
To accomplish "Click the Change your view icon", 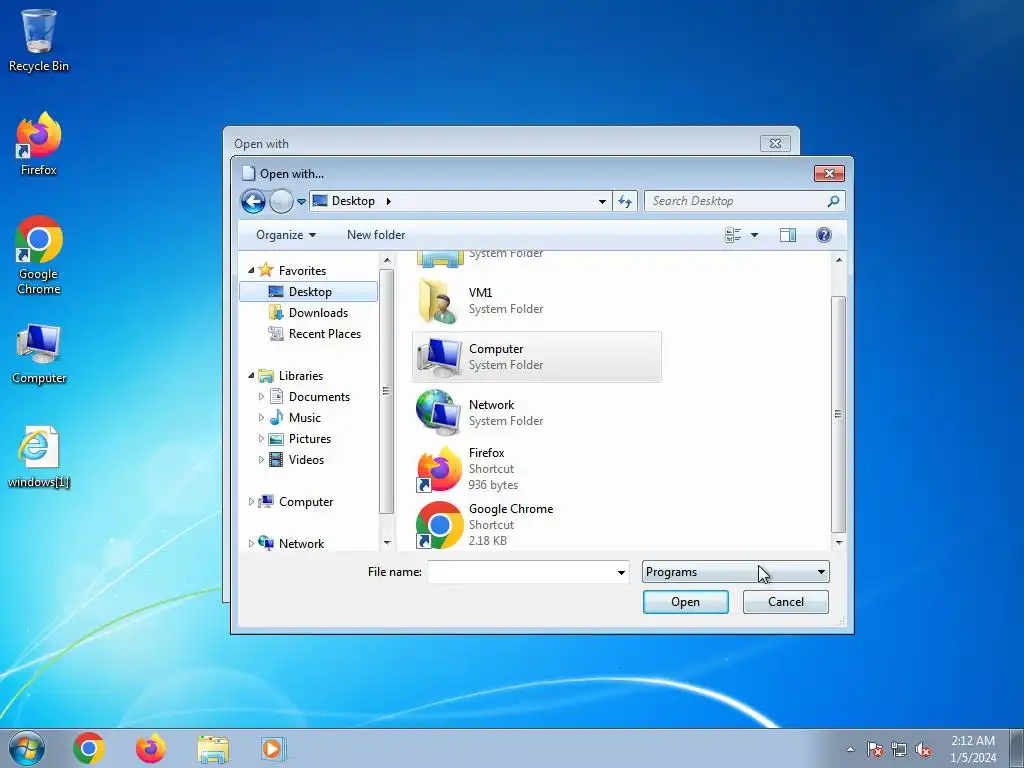I will (x=733, y=235).
